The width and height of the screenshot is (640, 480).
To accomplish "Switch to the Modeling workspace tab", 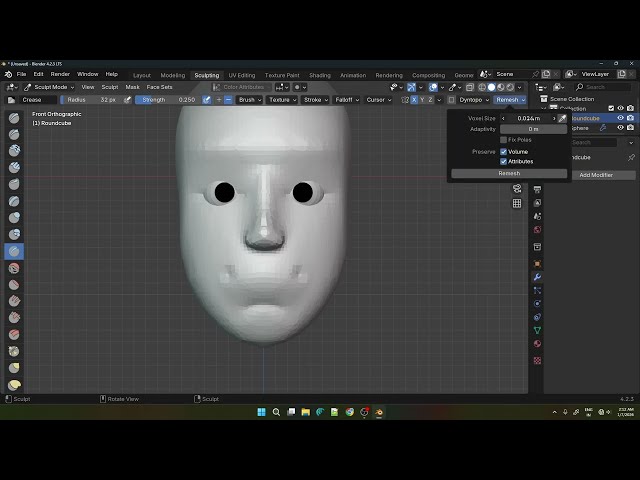I will click(173, 75).
